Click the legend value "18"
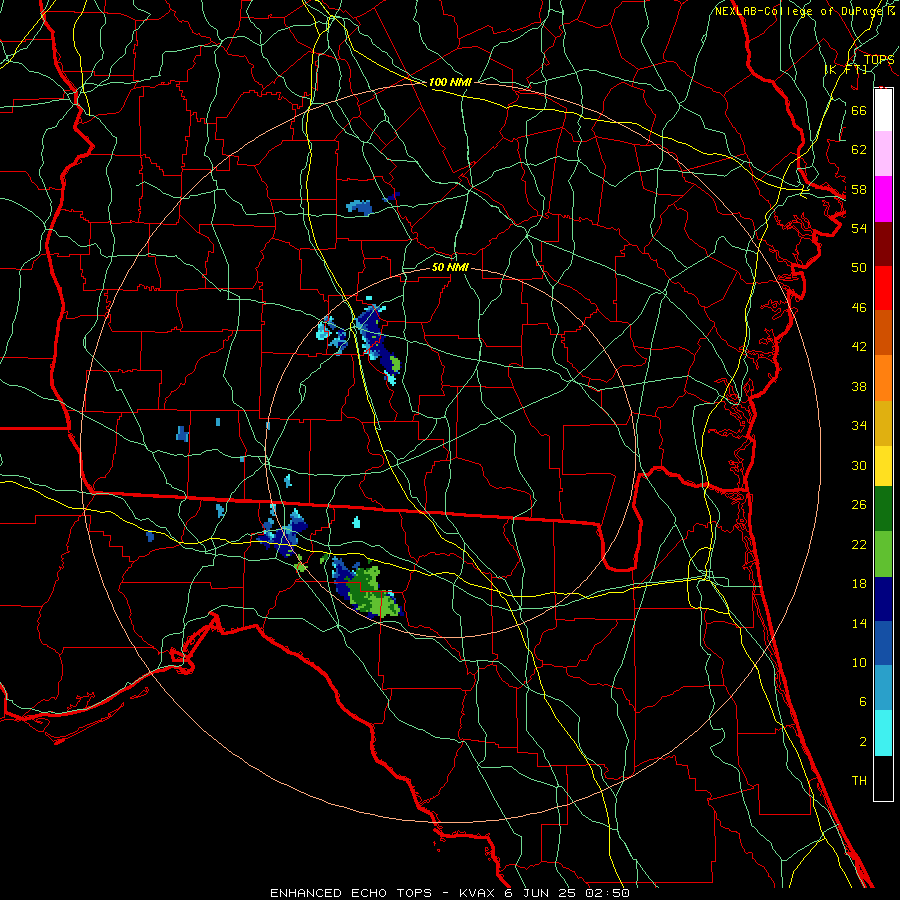 [x=859, y=584]
